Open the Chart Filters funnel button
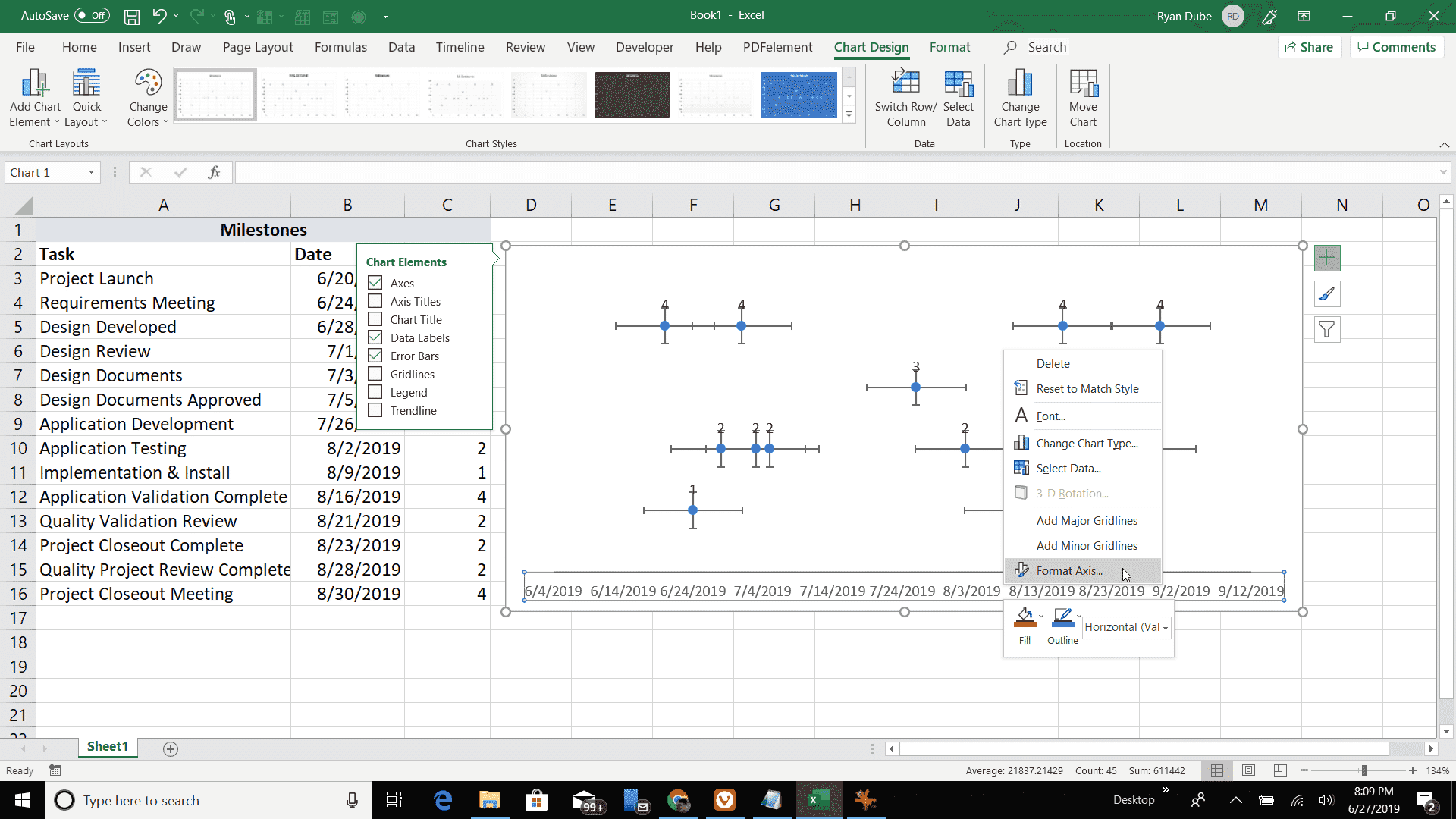This screenshot has width=1456, height=819. [x=1327, y=330]
